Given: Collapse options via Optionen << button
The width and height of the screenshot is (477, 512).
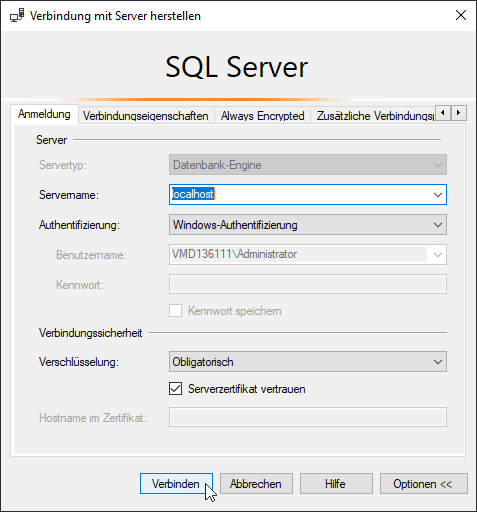Looking at the screenshot, I should 424,483.
